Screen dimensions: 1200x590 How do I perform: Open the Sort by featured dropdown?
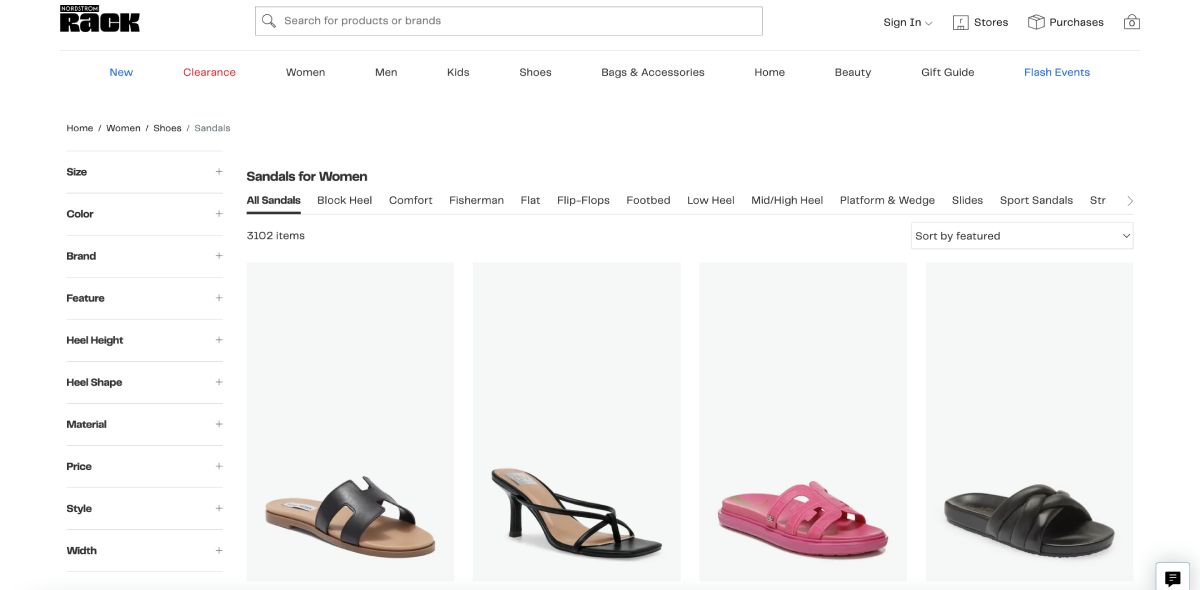point(1022,236)
